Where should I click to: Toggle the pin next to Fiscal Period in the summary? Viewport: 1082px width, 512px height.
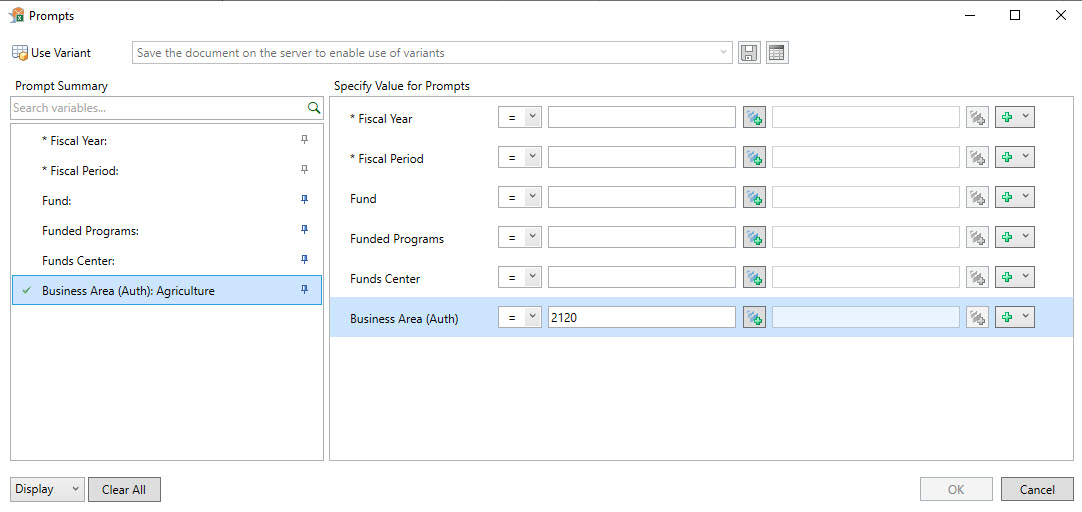304,170
